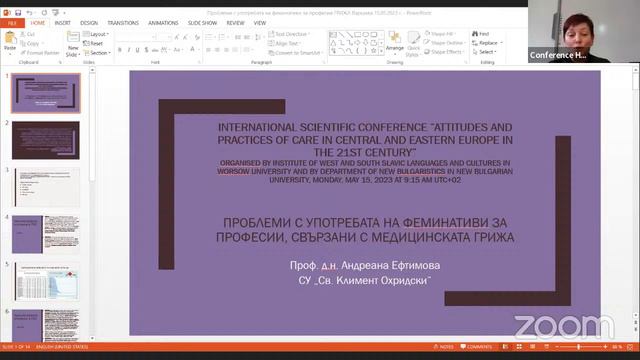640x360 pixels.
Task: Toggle the Comments pane
Action: click(x=476, y=347)
